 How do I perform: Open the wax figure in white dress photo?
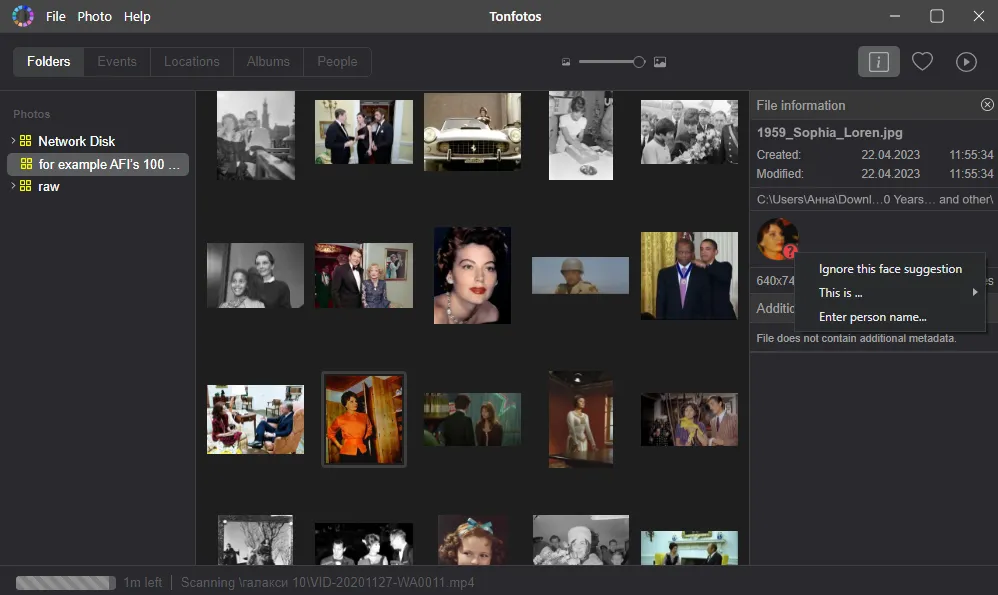580,419
